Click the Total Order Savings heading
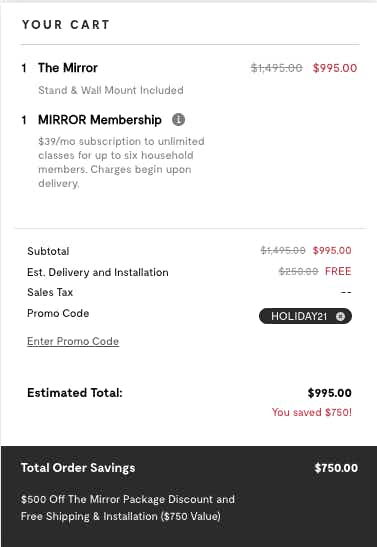The height and width of the screenshot is (547, 377). [78, 468]
